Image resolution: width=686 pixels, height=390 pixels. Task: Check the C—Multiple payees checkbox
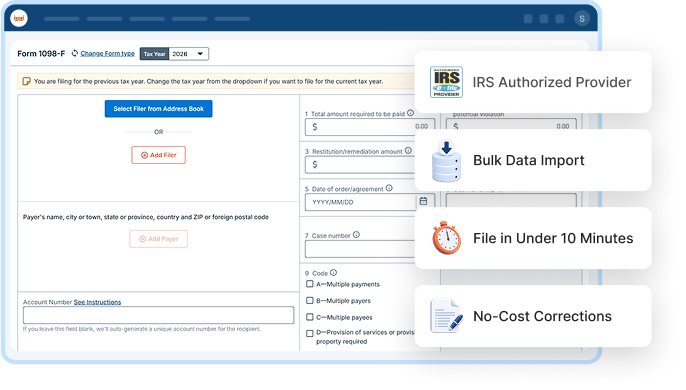tap(310, 317)
